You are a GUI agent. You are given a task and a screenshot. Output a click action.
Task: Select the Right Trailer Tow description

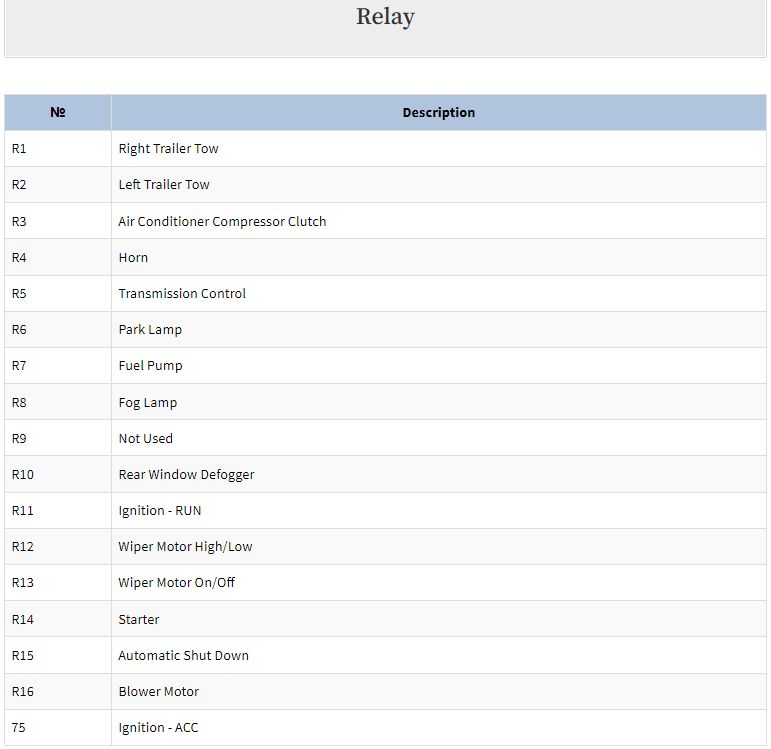[x=168, y=149]
